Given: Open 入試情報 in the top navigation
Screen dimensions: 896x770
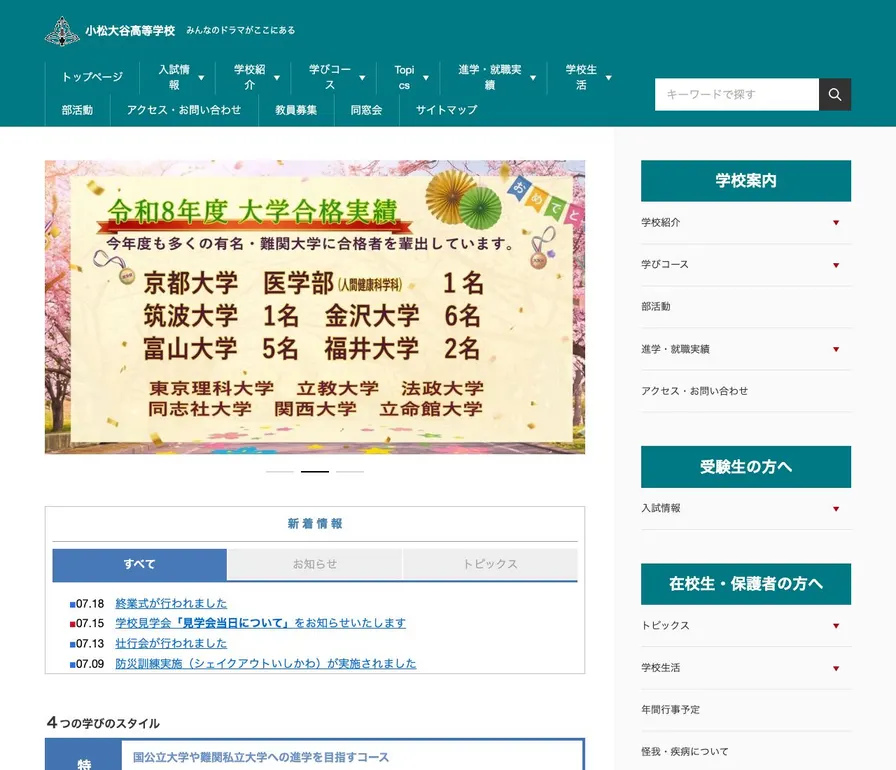Looking at the screenshot, I should pos(174,77).
